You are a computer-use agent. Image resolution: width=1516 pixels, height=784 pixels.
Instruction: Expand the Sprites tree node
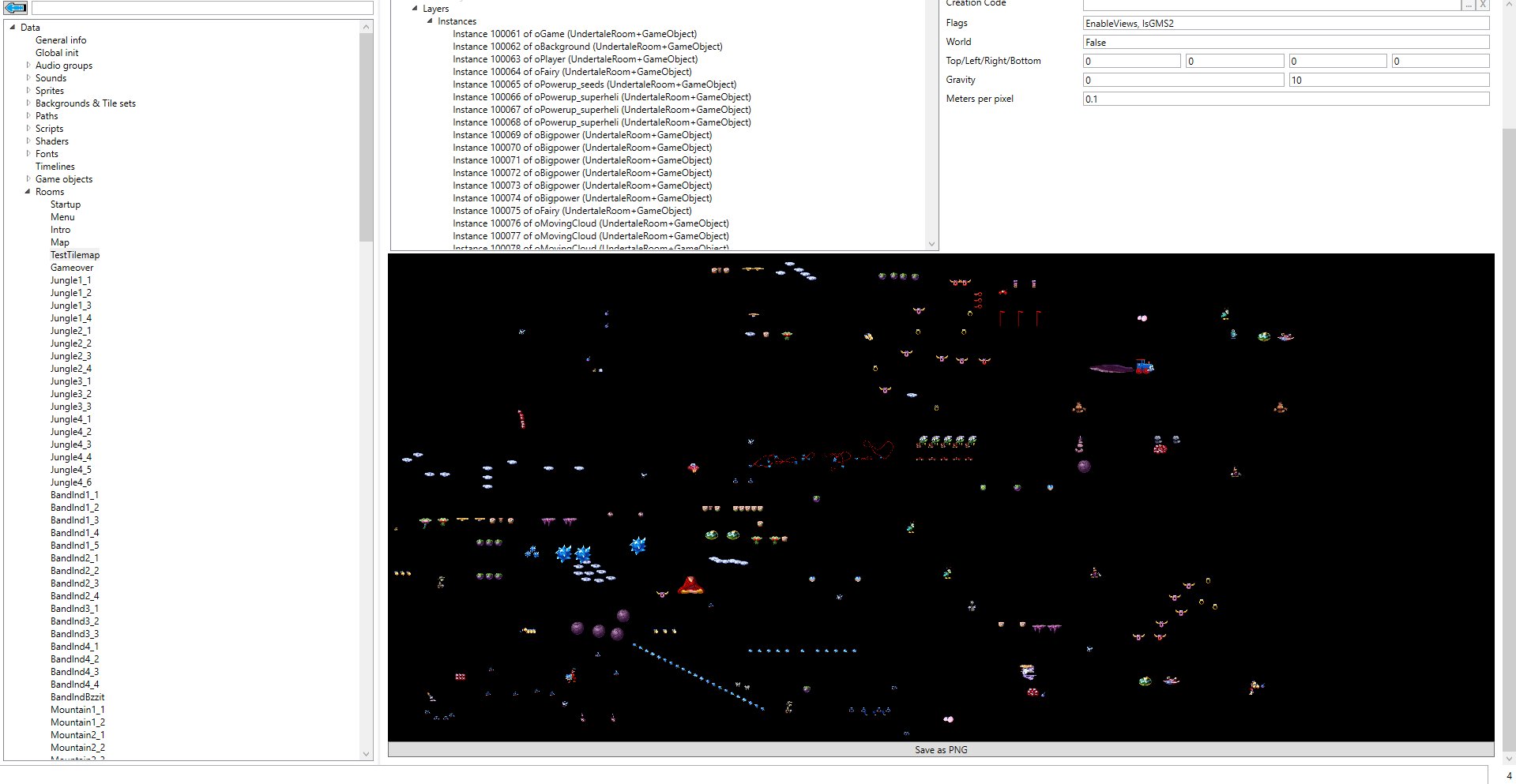coord(28,91)
